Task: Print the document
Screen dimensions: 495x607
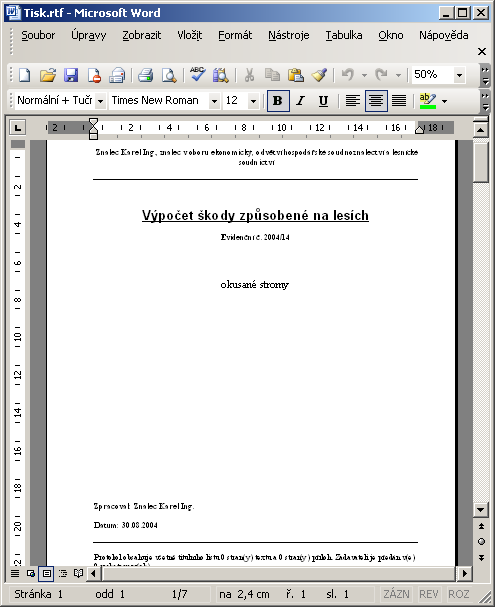Action: tap(146, 75)
